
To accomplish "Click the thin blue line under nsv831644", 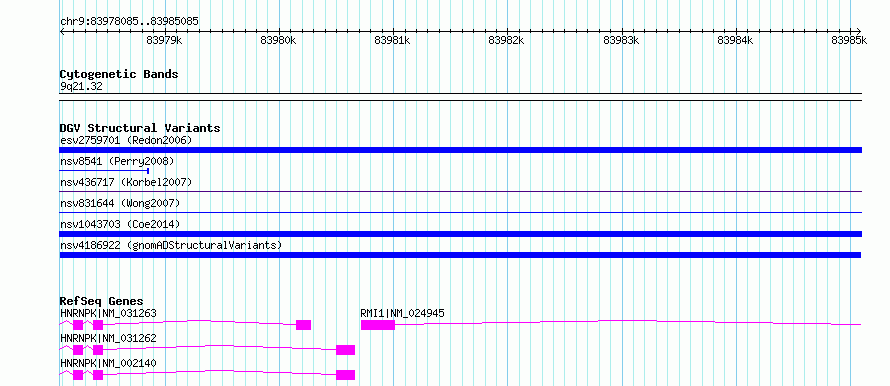I will pos(460,213).
